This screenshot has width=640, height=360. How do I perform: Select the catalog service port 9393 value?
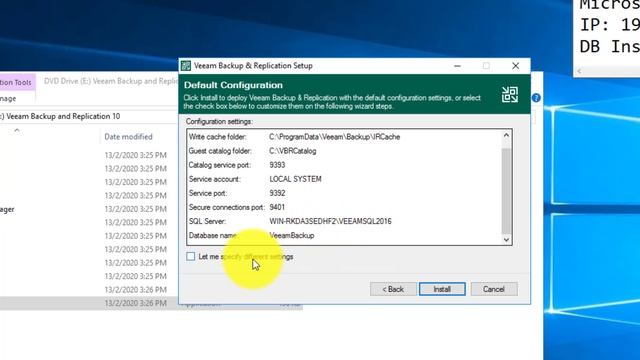coord(277,165)
